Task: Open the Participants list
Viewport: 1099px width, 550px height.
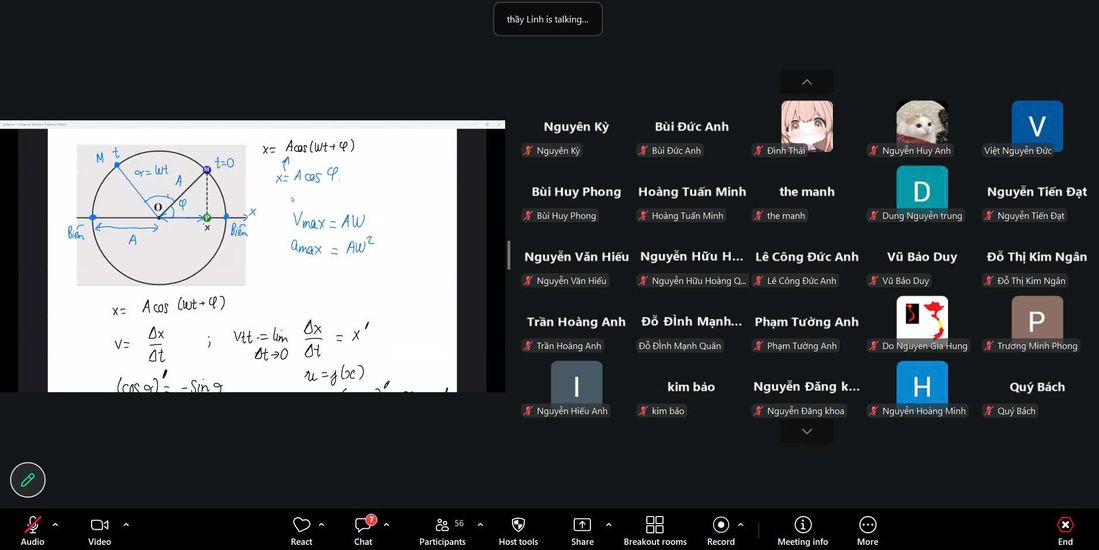Action: [x=442, y=530]
